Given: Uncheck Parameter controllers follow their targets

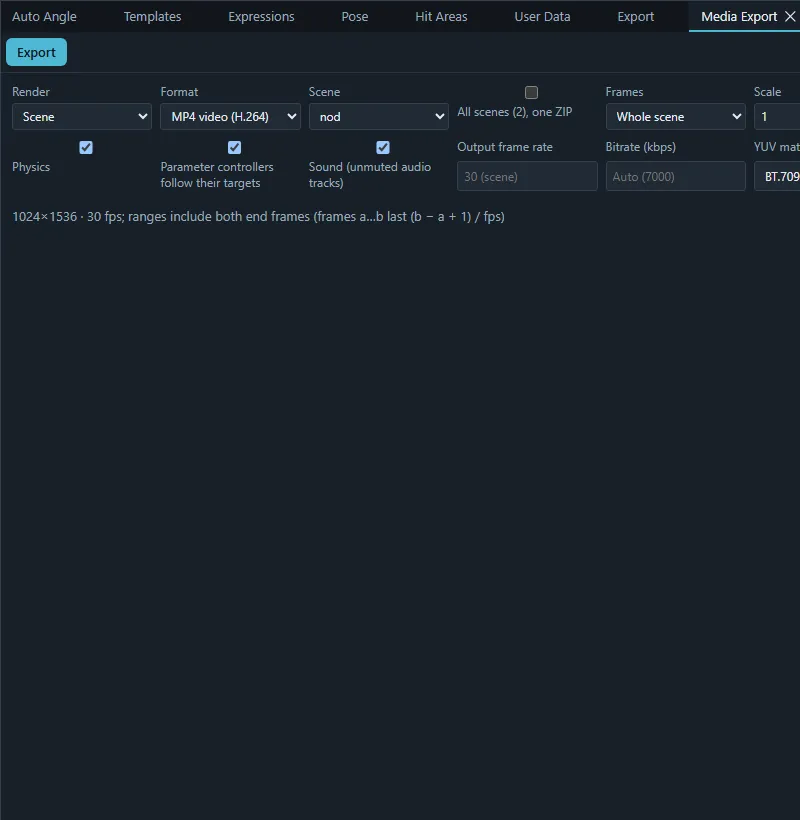Looking at the screenshot, I should pos(234,147).
